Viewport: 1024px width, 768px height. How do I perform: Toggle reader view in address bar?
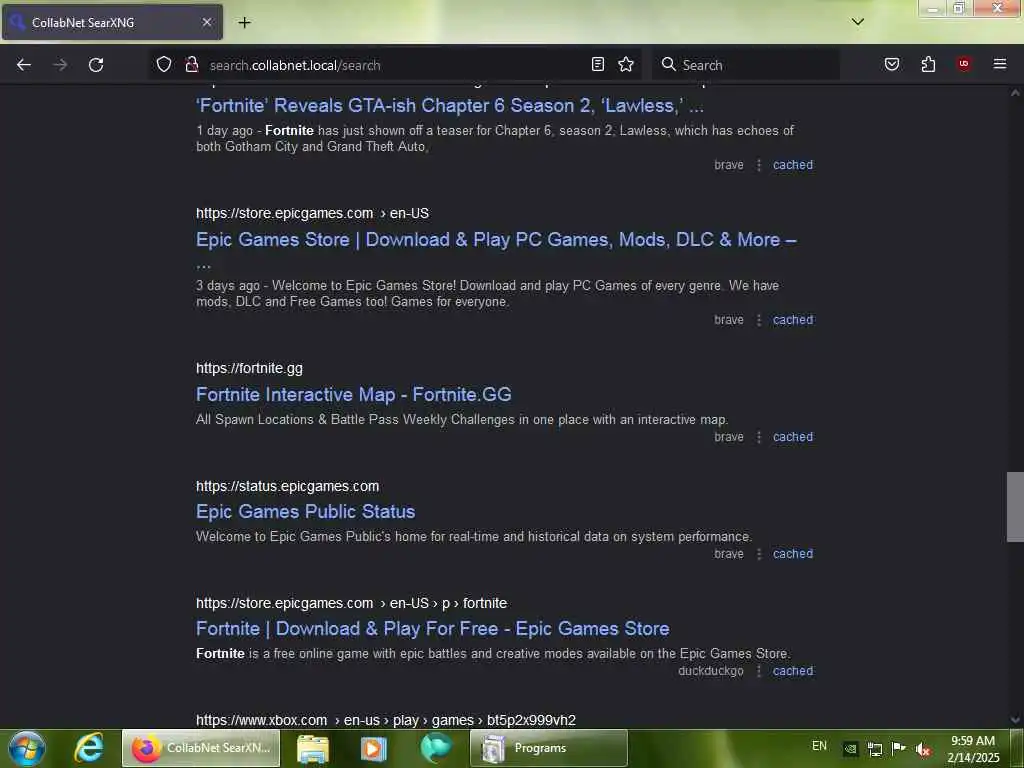coord(598,64)
